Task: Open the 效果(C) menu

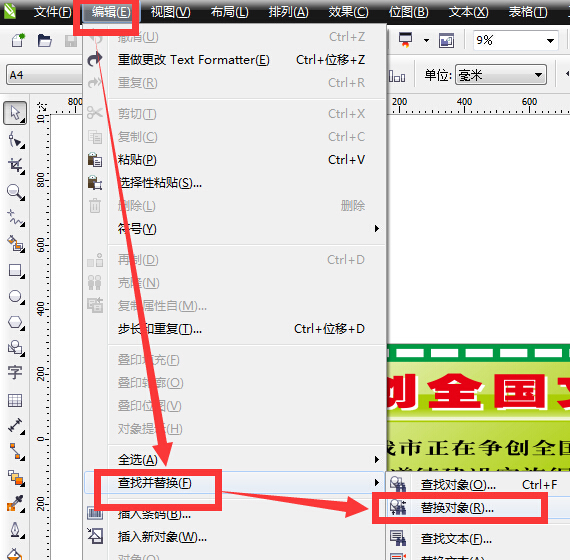Action: (348, 12)
